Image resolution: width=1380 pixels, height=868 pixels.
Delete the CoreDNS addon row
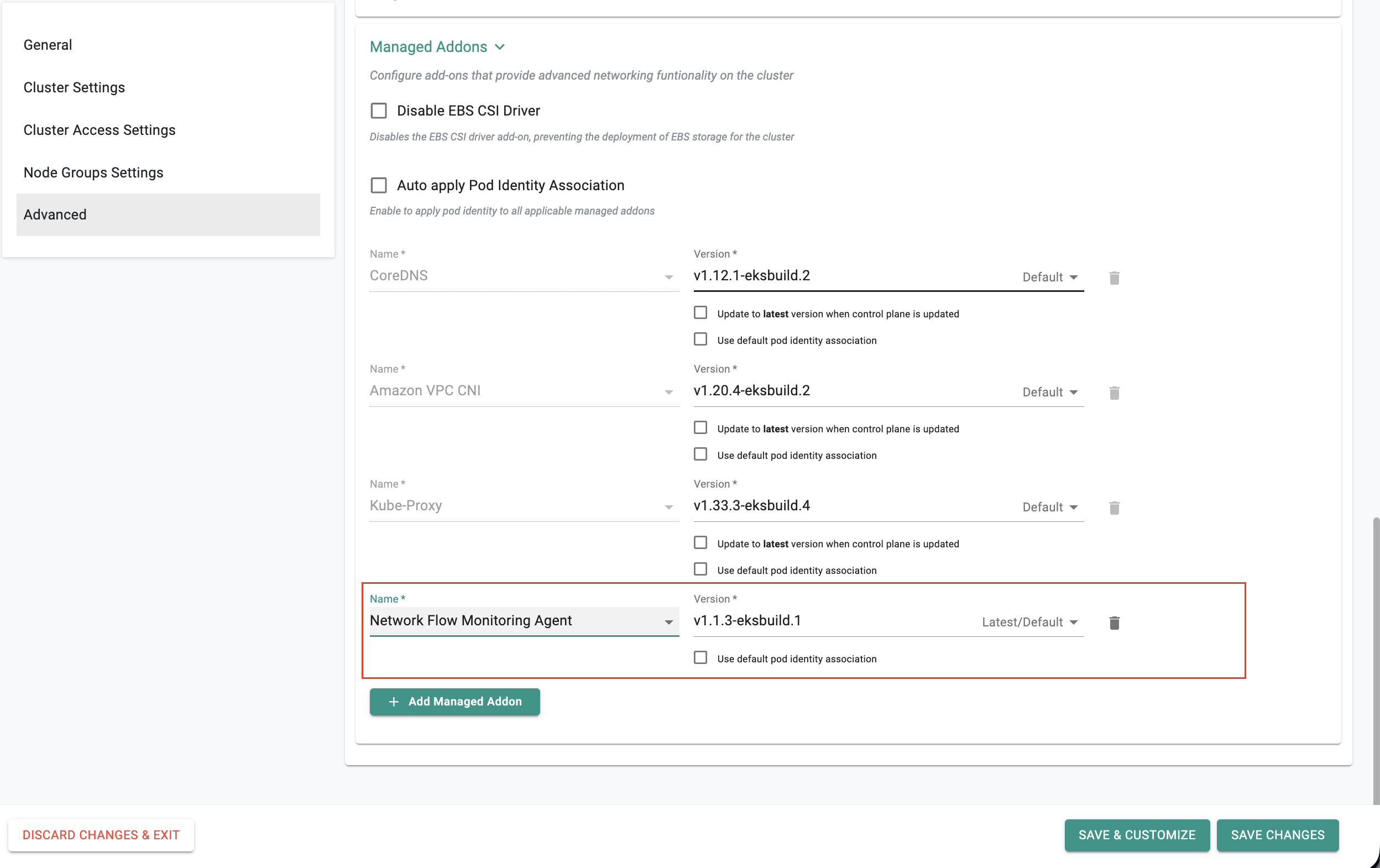(x=1114, y=278)
